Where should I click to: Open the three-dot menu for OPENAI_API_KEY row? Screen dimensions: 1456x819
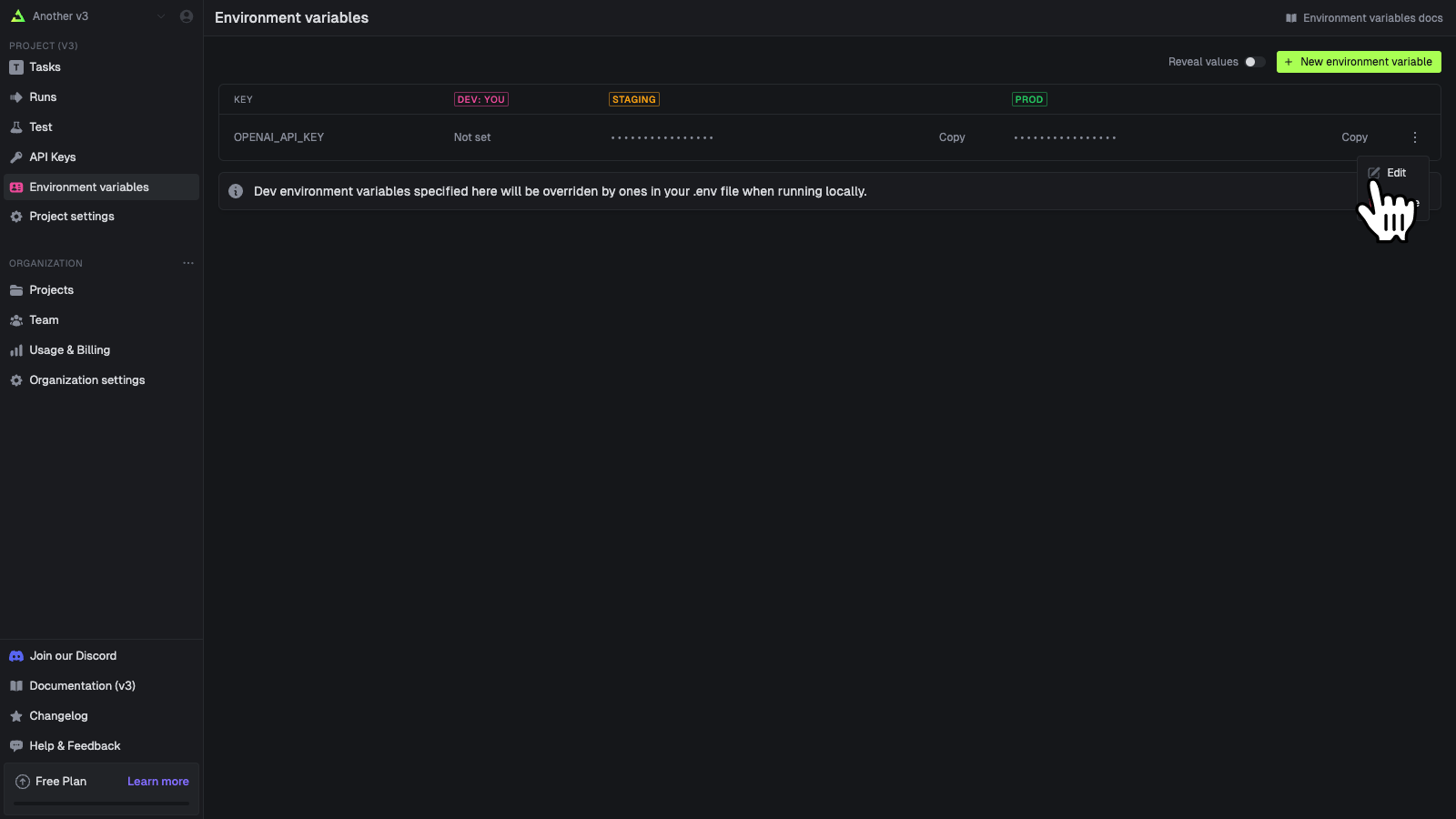[1415, 137]
